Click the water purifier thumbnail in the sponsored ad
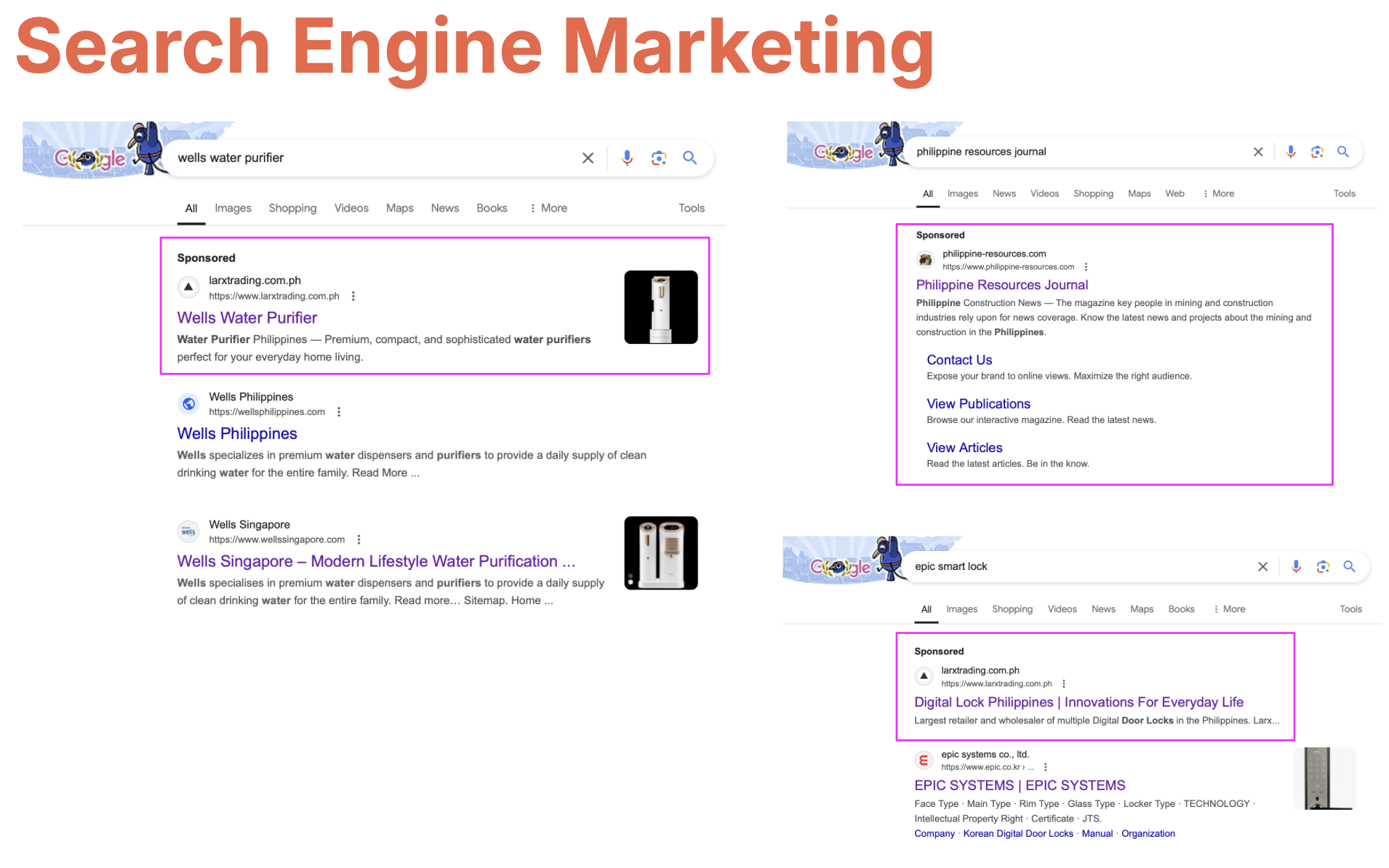 click(661, 307)
